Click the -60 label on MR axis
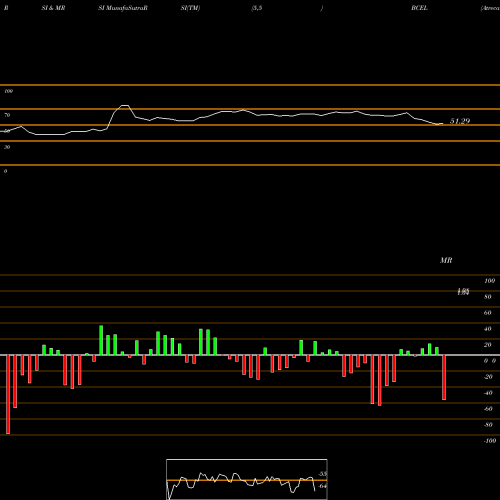The height and width of the screenshot is (500, 500). pyautogui.click(x=488, y=409)
